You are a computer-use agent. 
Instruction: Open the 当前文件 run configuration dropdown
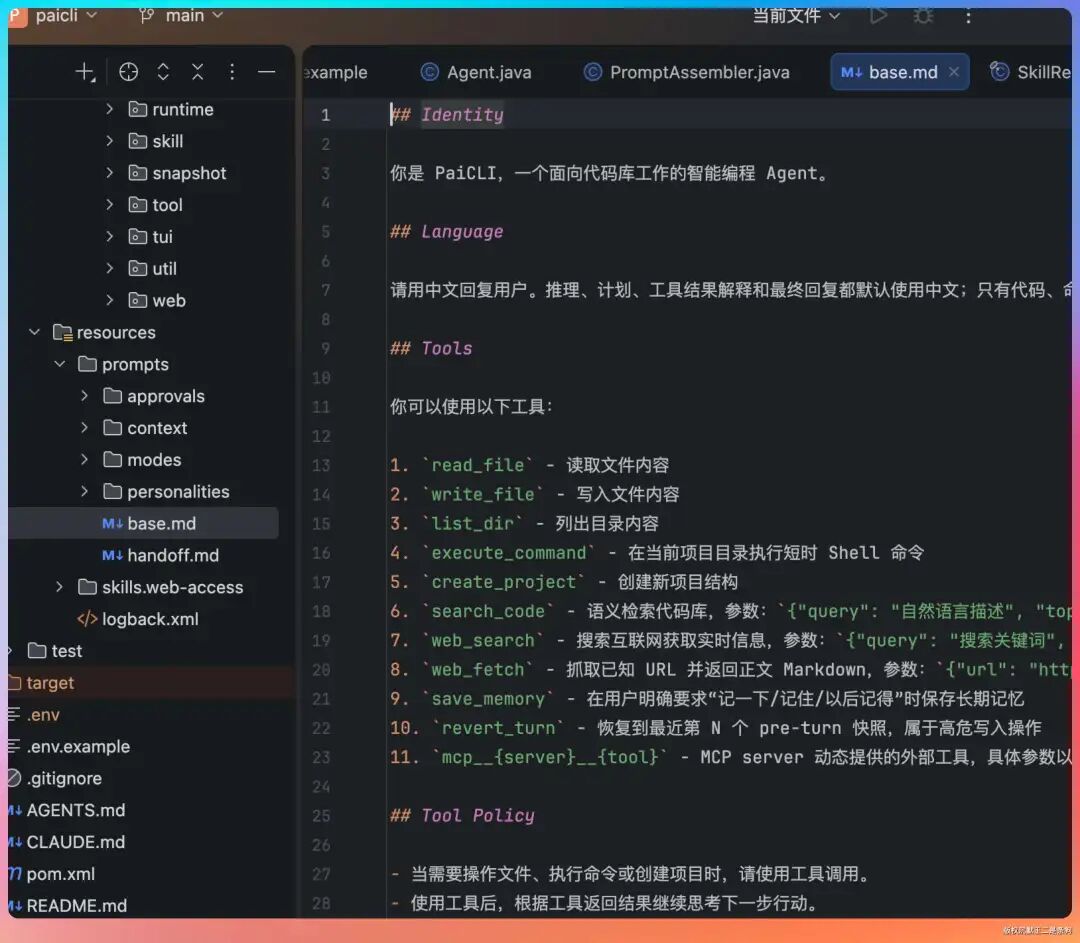796,15
